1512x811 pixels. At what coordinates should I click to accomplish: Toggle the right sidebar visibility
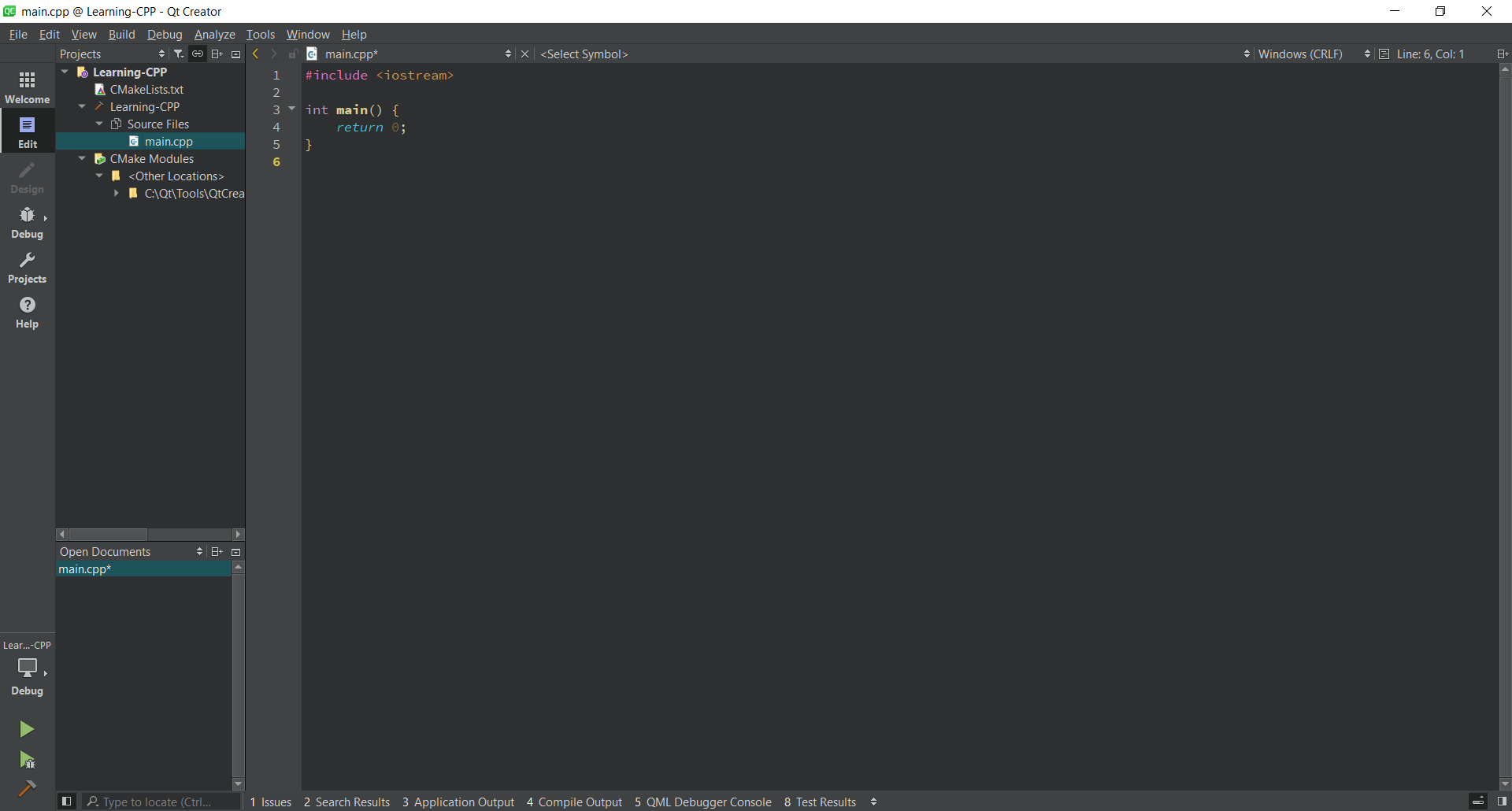point(1502,802)
